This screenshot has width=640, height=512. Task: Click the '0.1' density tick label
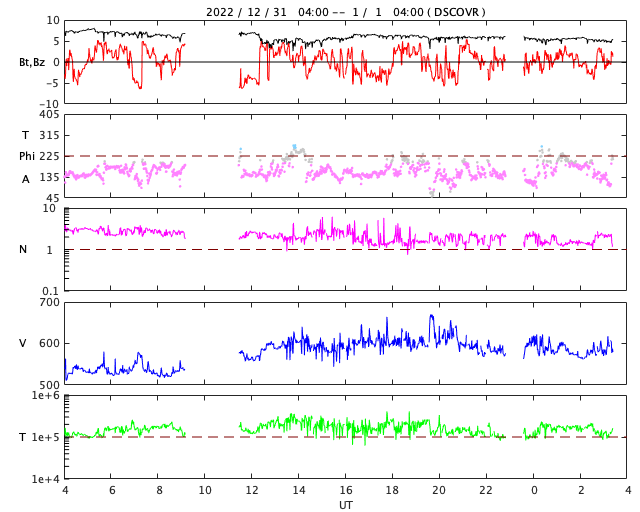point(51,291)
